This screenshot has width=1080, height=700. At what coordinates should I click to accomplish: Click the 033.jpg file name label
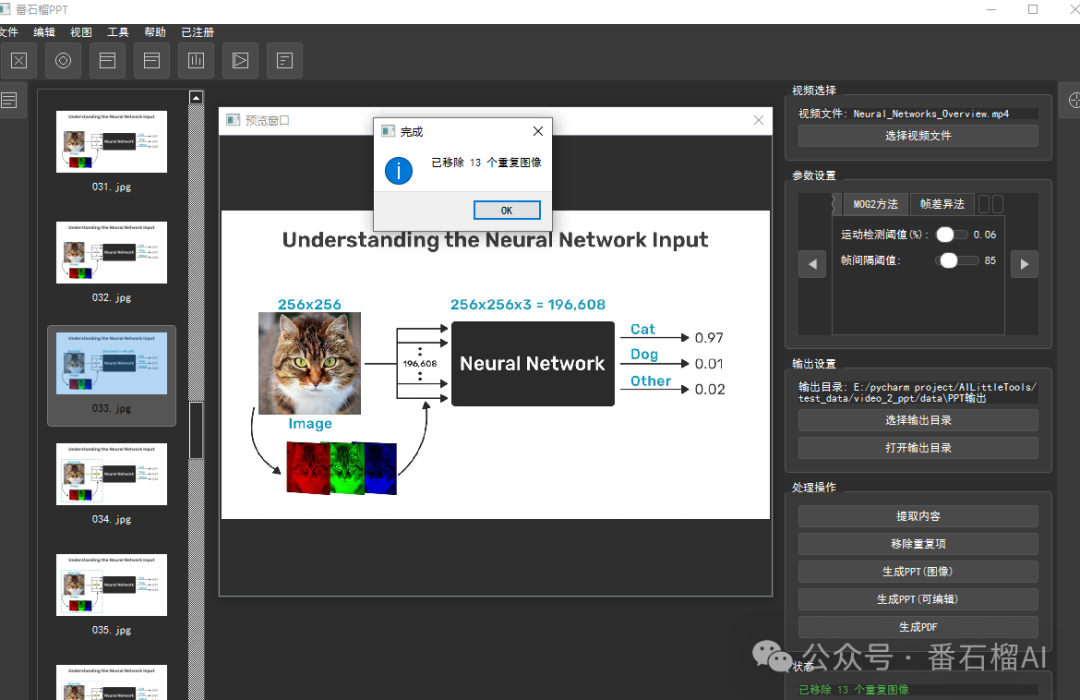112,409
